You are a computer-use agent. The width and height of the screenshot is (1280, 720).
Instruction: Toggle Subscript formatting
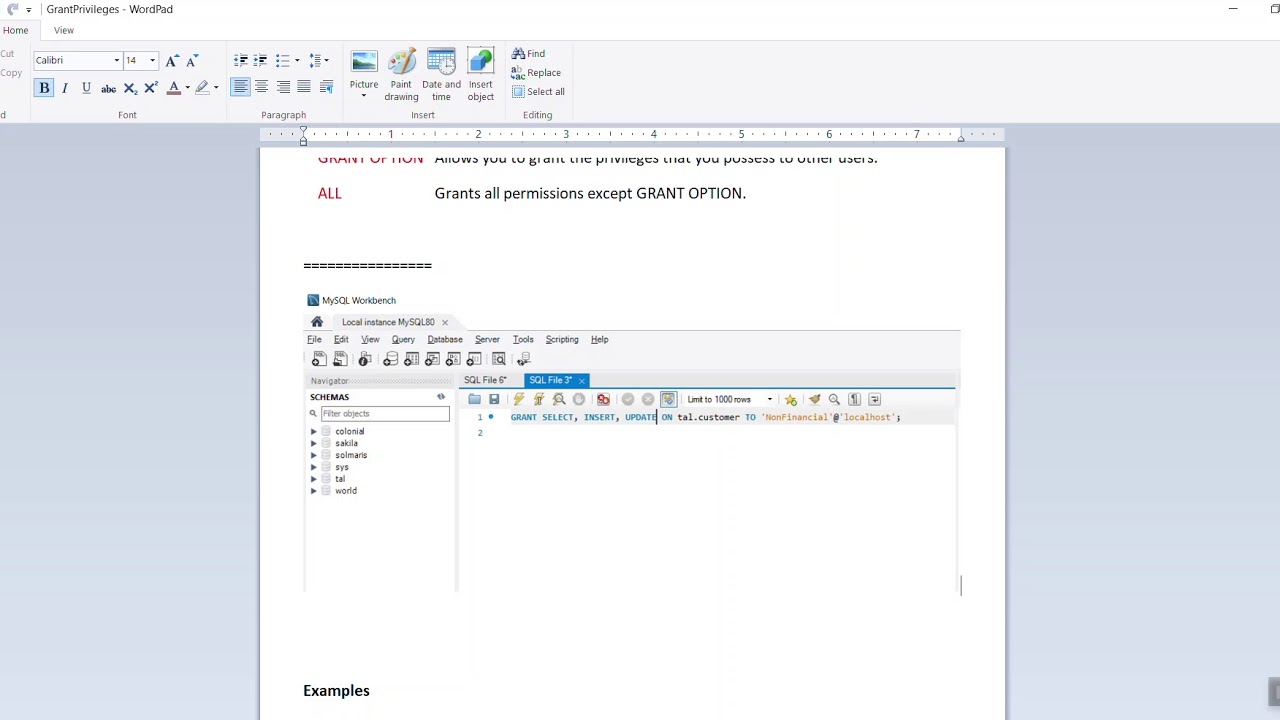[130, 88]
